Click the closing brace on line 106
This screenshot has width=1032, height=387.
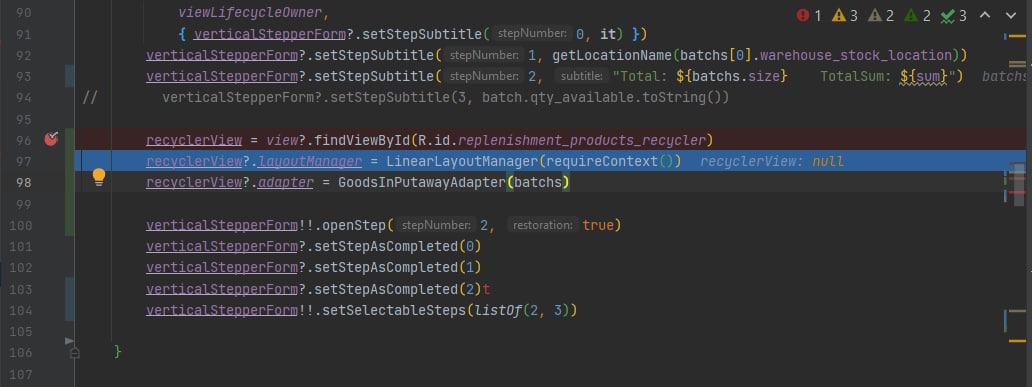point(118,352)
